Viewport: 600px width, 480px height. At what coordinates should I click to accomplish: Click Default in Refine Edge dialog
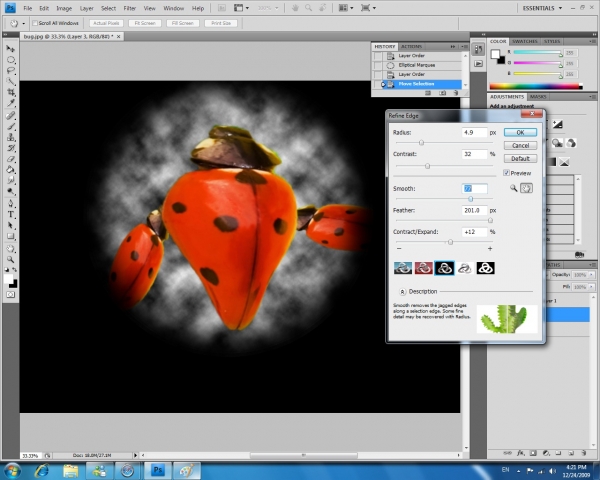(520, 158)
